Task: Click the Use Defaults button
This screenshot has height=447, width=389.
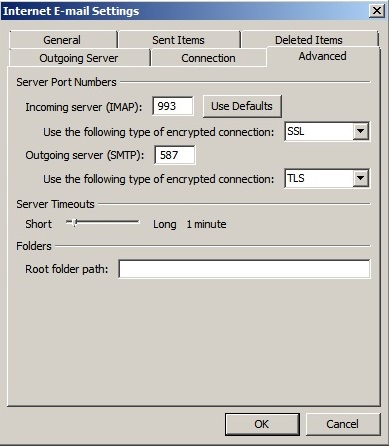Action: [242, 106]
